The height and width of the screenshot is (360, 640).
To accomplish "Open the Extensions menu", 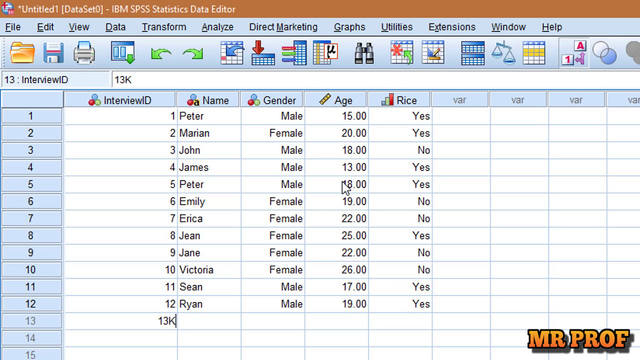I will coord(452,27).
